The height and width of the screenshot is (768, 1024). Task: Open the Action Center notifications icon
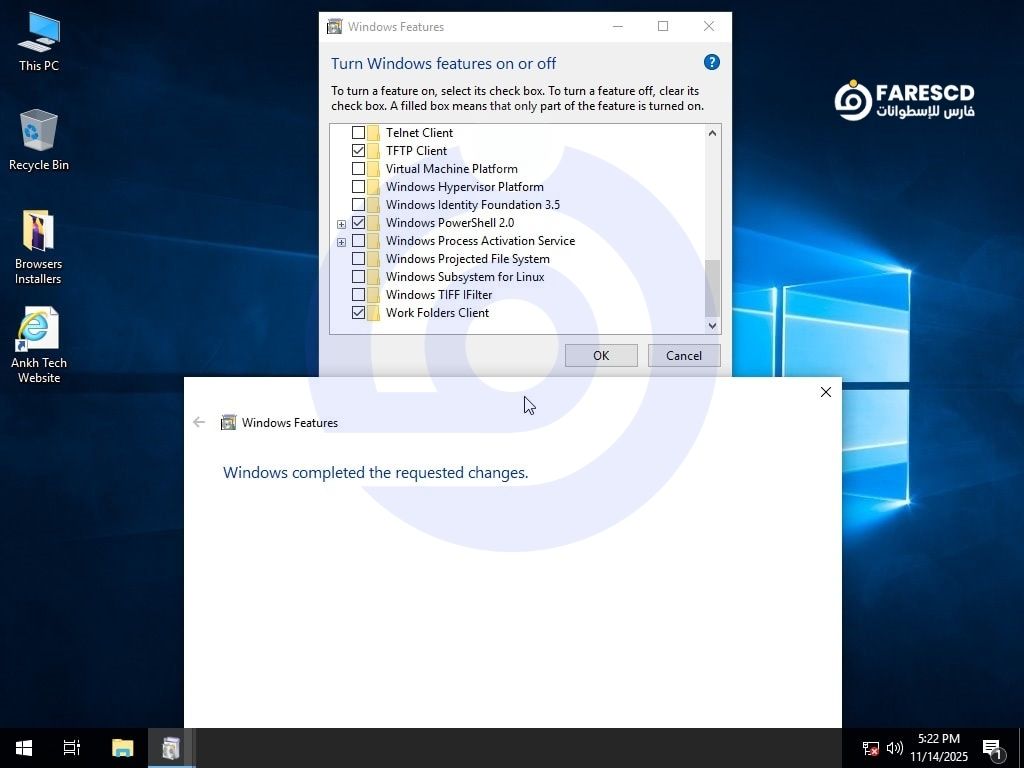click(x=992, y=748)
